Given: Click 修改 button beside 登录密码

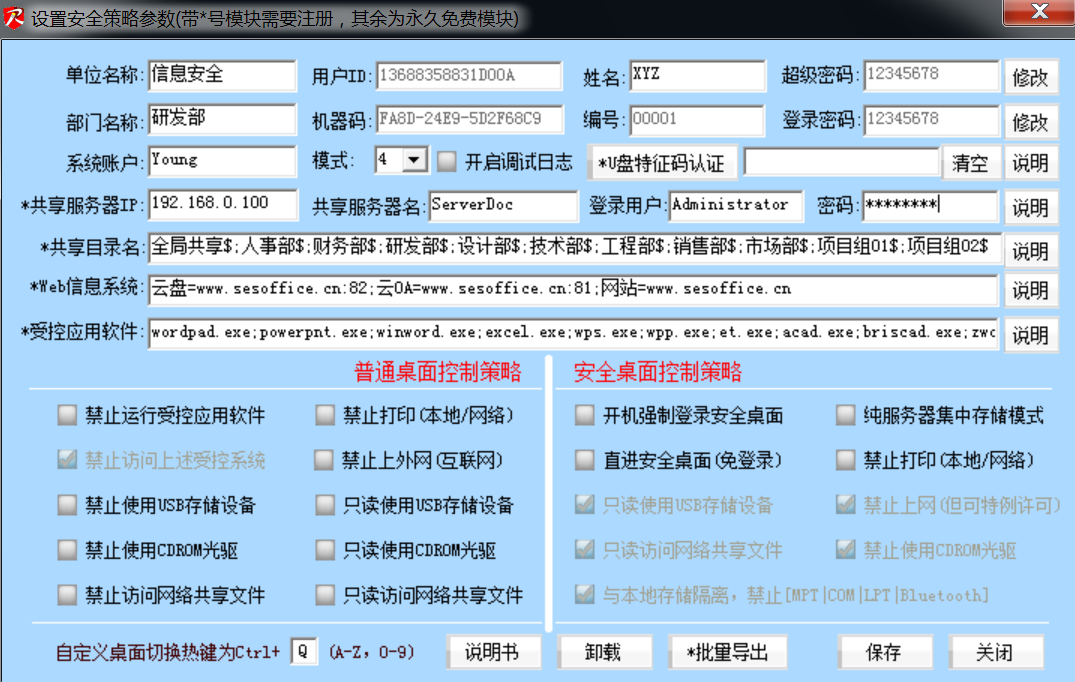Looking at the screenshot, I should (x=1031, y=122).
